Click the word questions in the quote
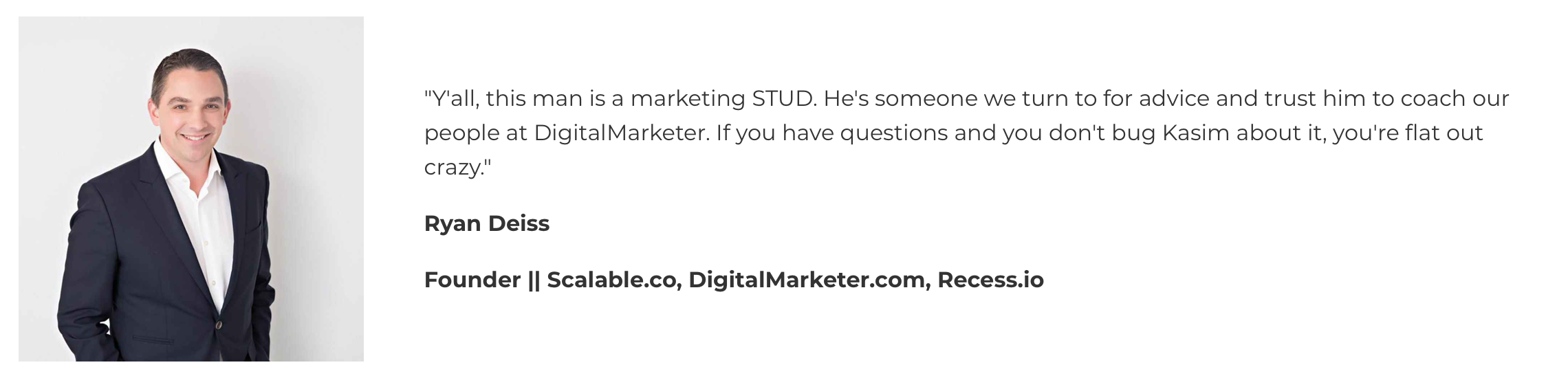 894,134
